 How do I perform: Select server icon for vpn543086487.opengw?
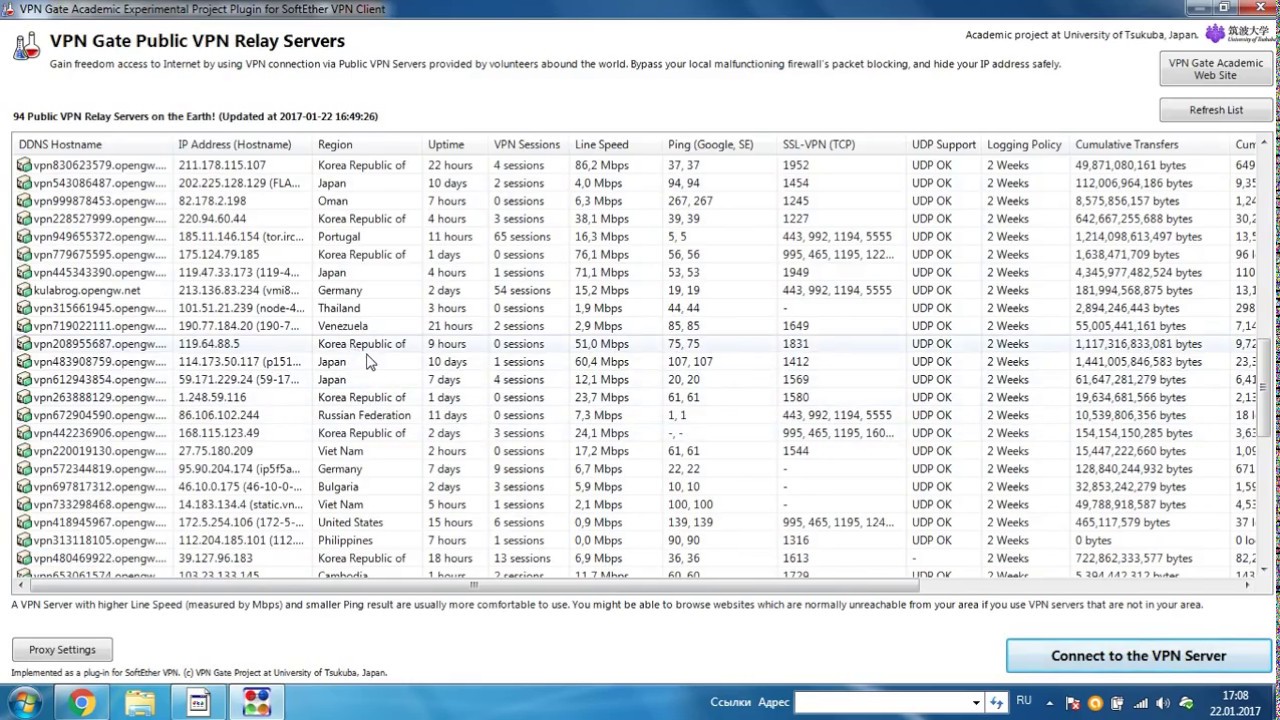tap(24, 183)
